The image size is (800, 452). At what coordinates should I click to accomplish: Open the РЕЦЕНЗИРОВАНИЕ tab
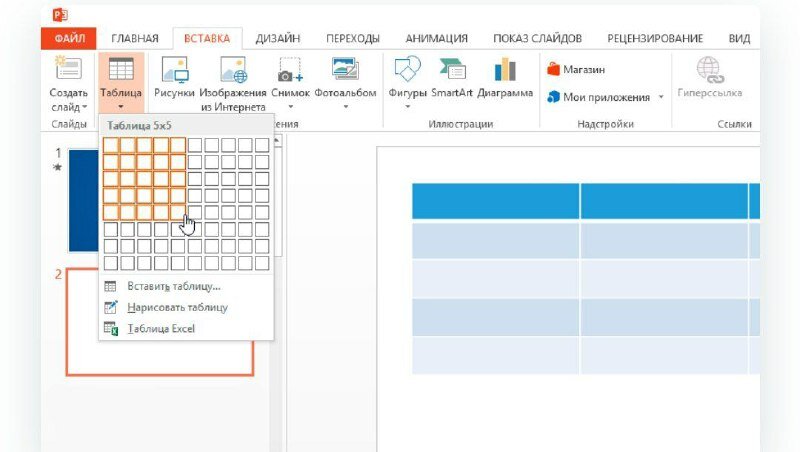(x=655, y=39)
